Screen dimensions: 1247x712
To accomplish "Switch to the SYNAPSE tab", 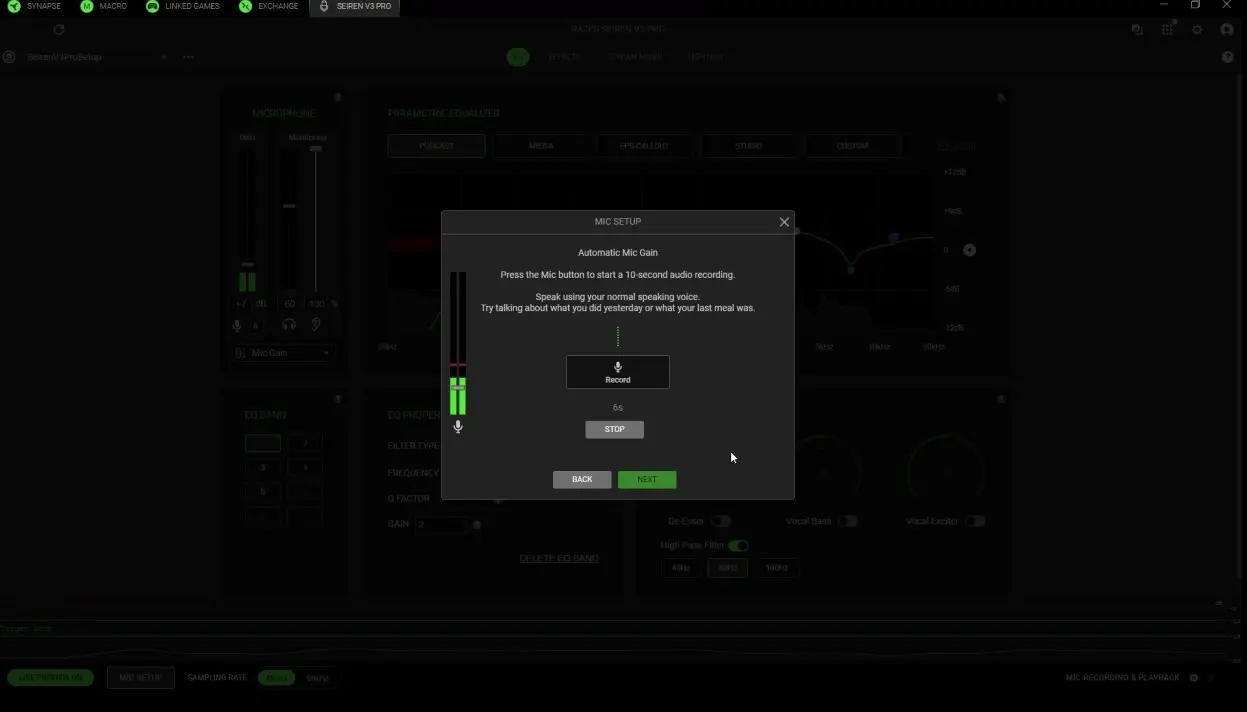I will pos(34,6).
